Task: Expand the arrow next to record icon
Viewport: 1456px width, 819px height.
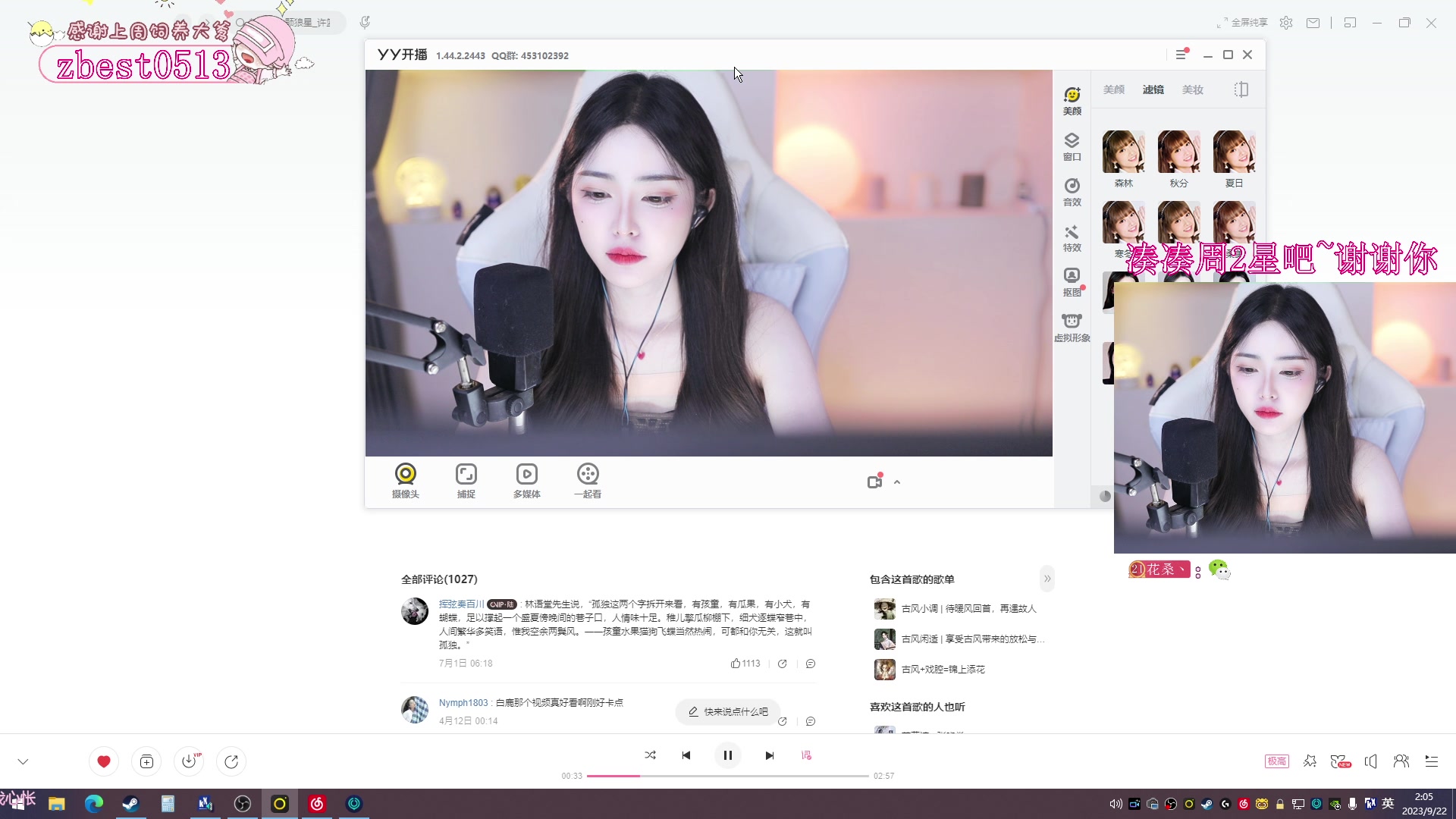Action: pos(897,482)
